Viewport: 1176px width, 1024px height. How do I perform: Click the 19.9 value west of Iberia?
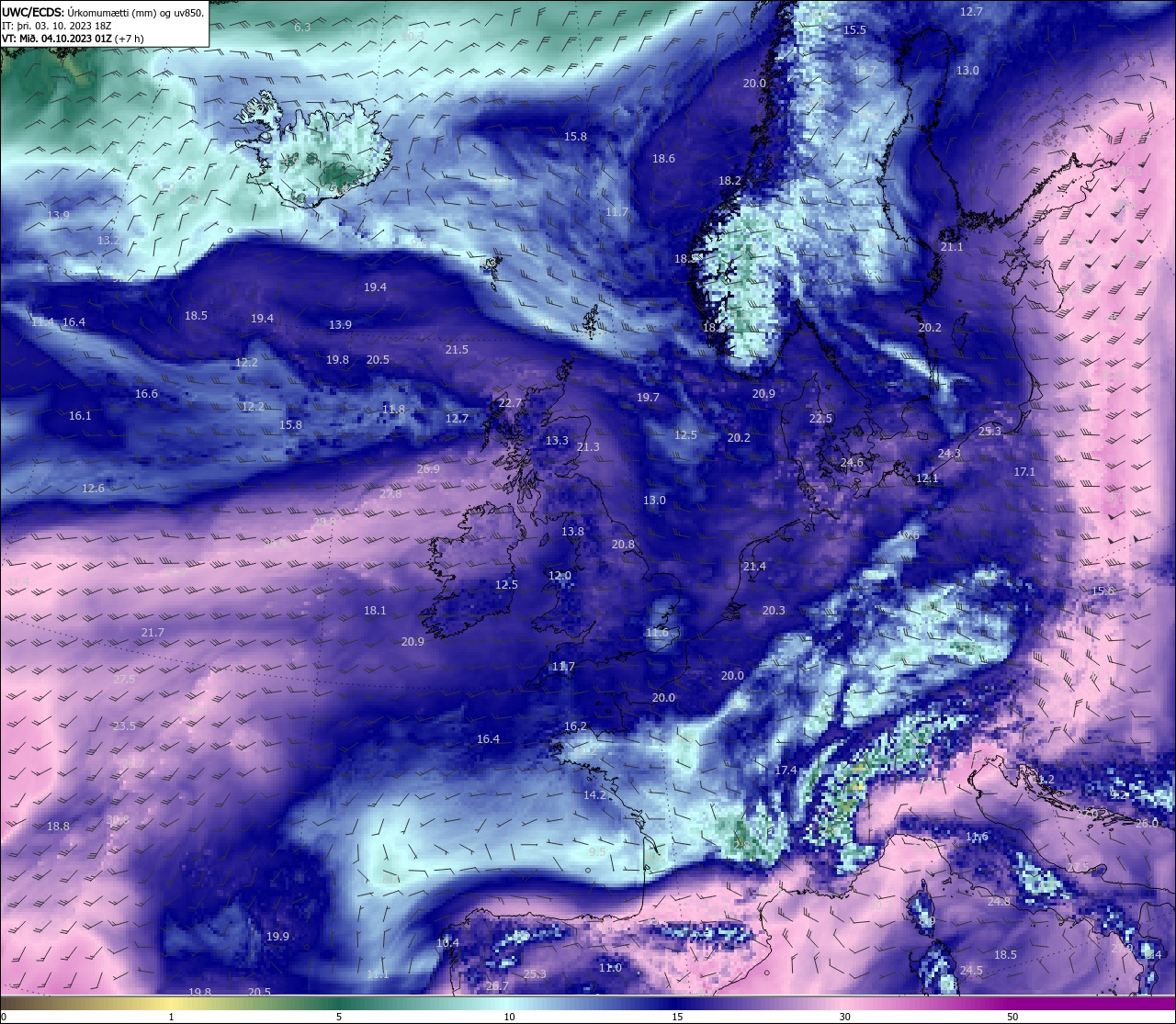tap(277, 937)
